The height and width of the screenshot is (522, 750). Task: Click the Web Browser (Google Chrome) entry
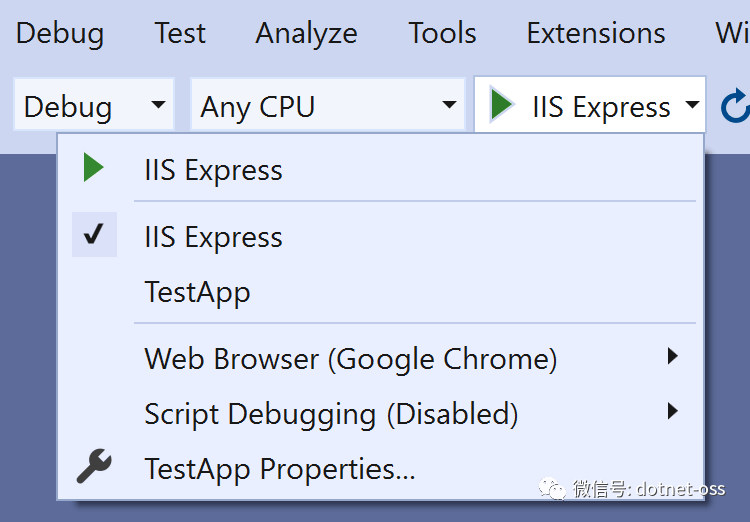(x=351, y=358)
